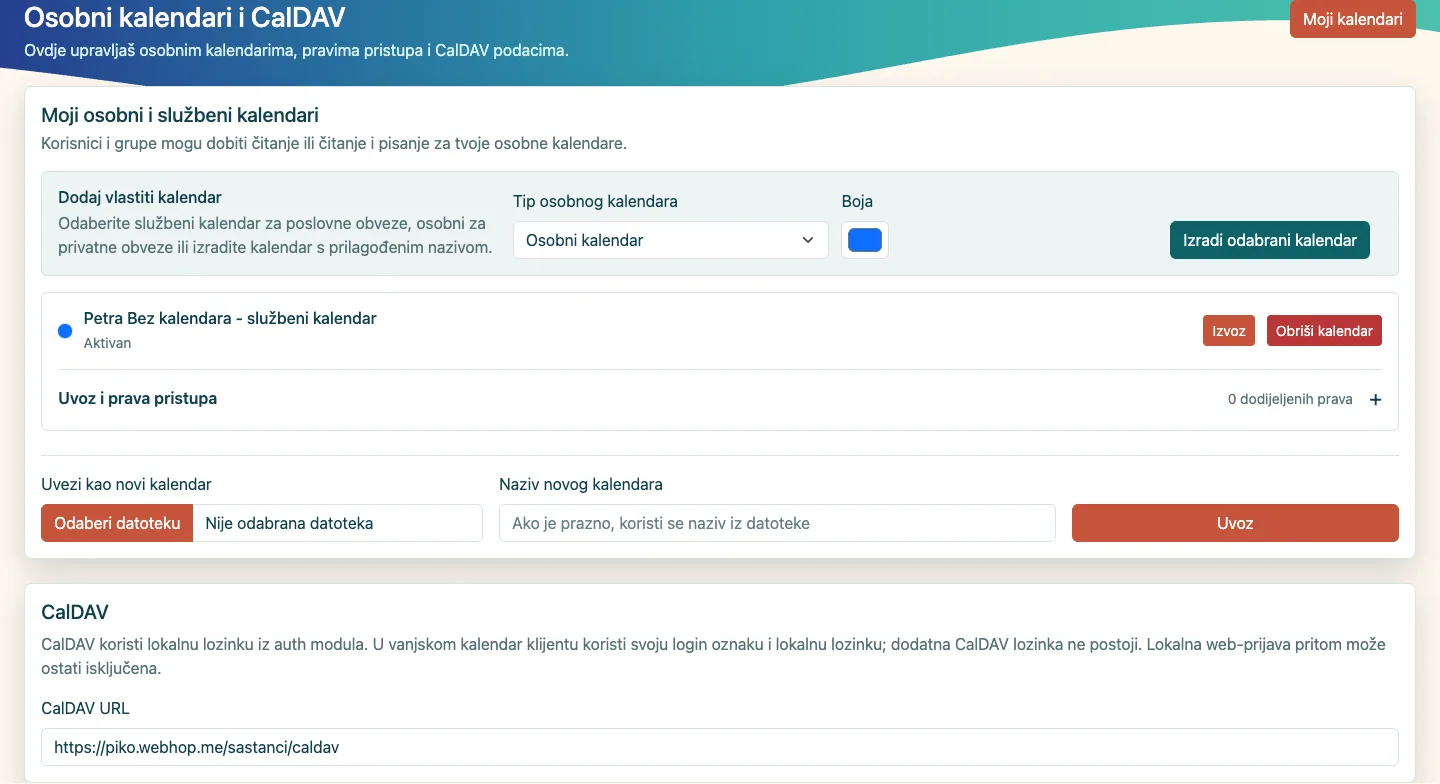Select the Petra Bez kalendara title

[230, 319]
